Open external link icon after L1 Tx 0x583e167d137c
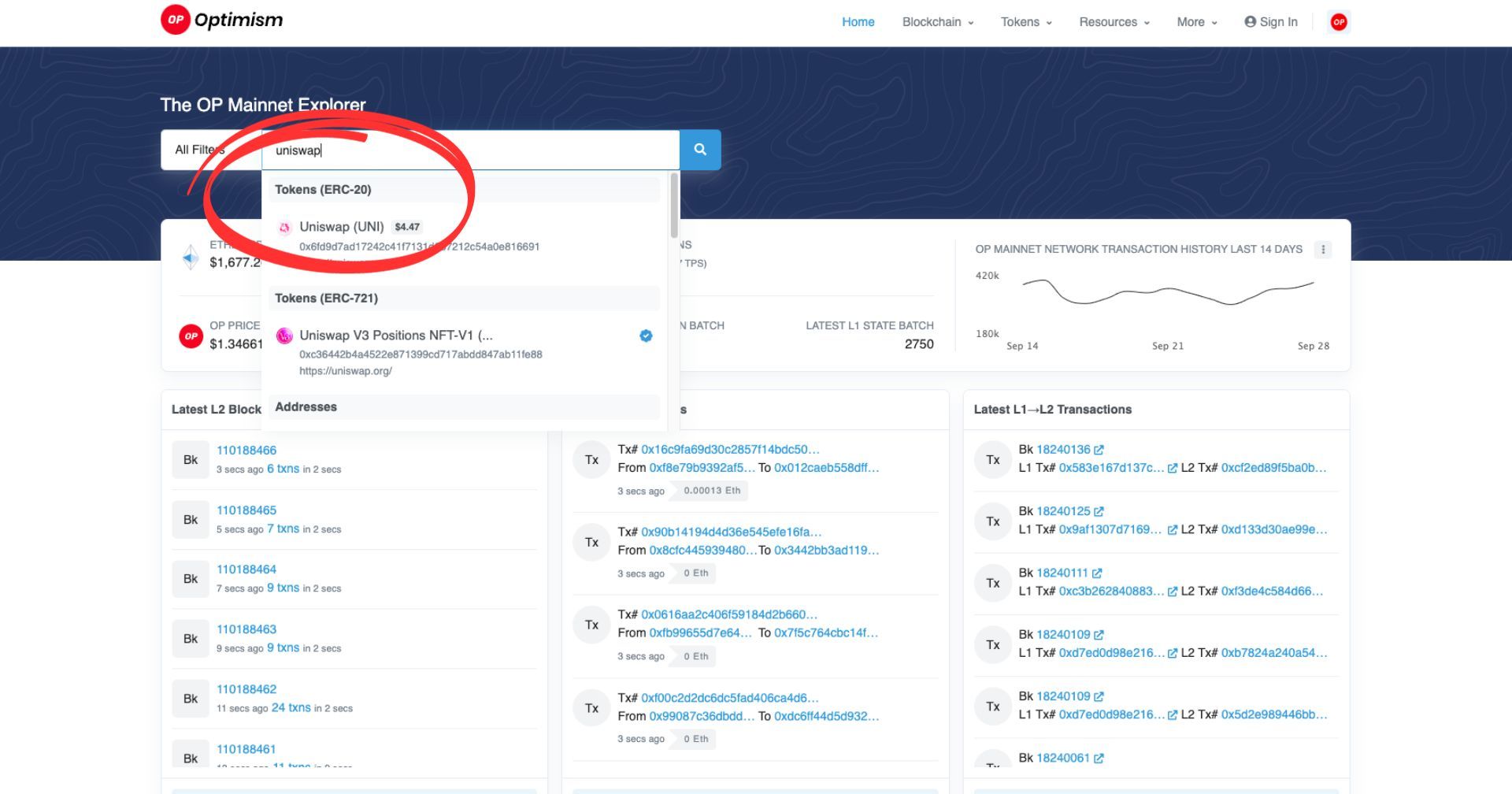1512x794 pixels. (1172, 468)
